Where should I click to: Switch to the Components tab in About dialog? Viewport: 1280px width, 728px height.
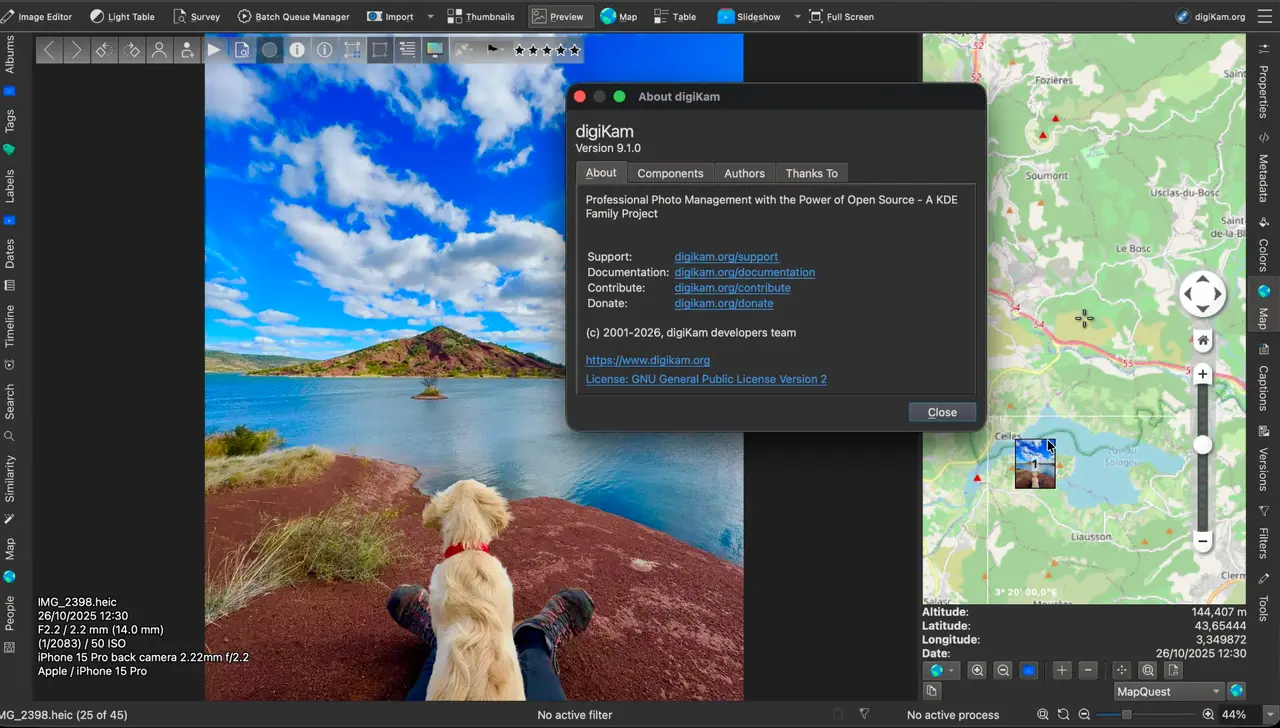point(670,173)
